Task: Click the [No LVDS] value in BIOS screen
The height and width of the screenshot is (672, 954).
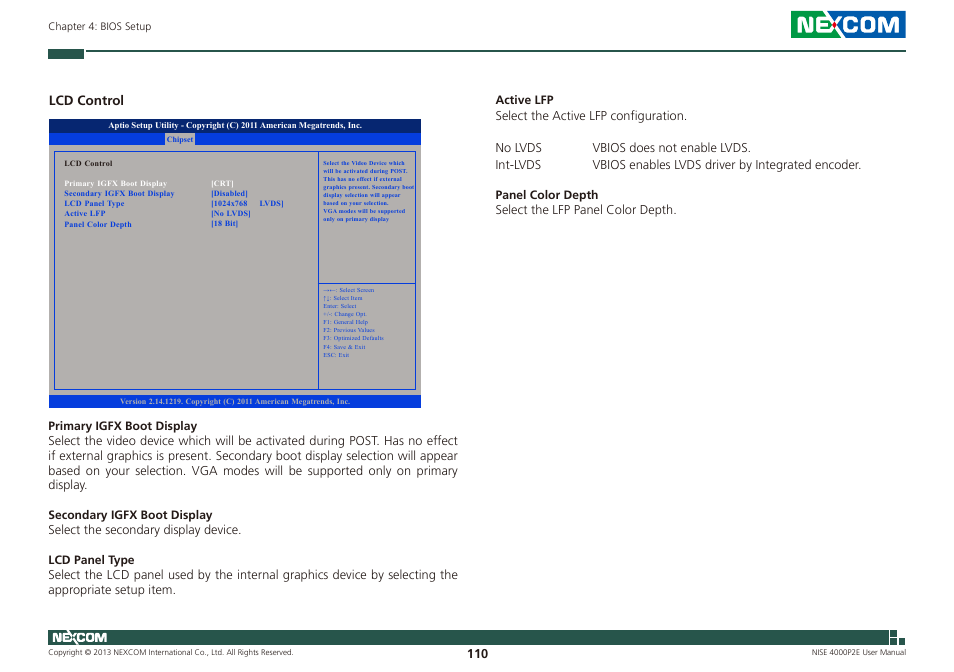Action: 231,213
